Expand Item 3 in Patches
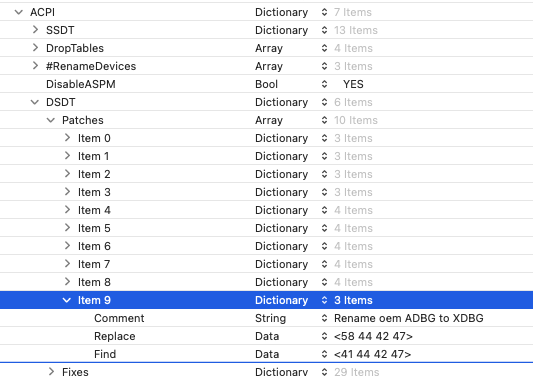The height and width of the screenshot is (376, 533). (x=67, y=192)
